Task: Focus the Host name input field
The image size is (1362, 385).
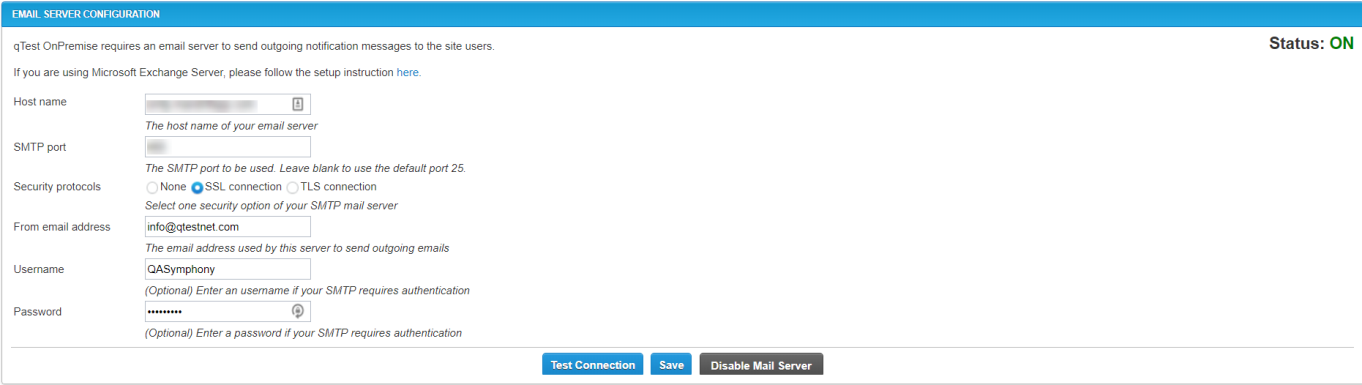Action: (x=228, y=104)
